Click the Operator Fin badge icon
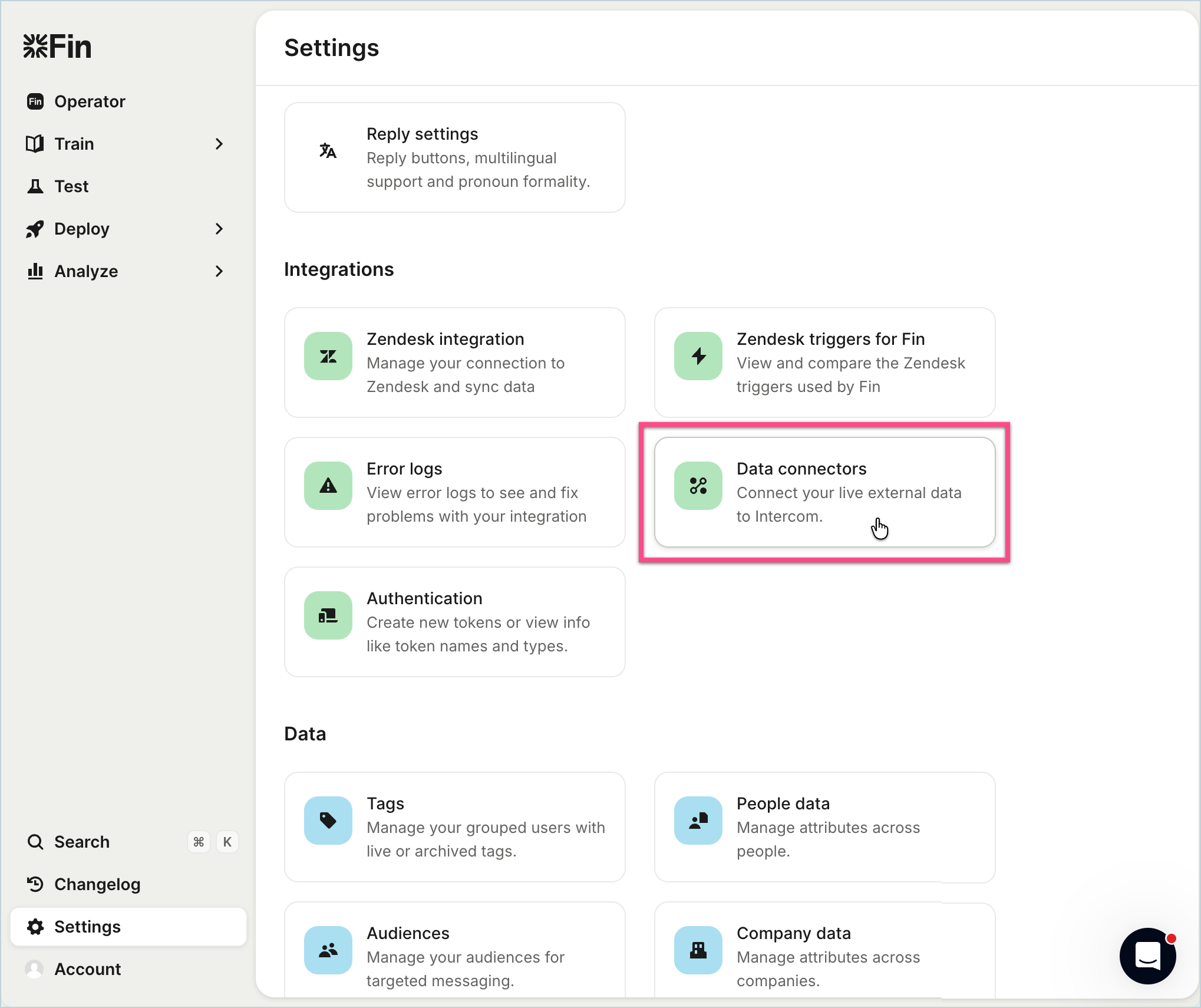The image size is (1201, 1008). point(35,101)
